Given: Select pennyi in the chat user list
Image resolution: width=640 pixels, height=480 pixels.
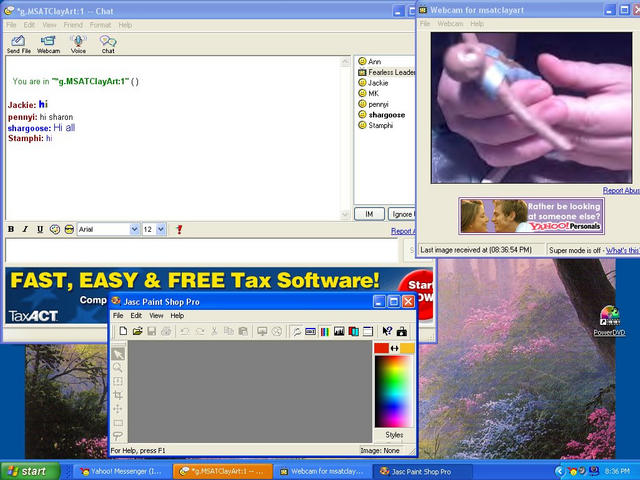Looking at the screenshot, I should point(373,104).
